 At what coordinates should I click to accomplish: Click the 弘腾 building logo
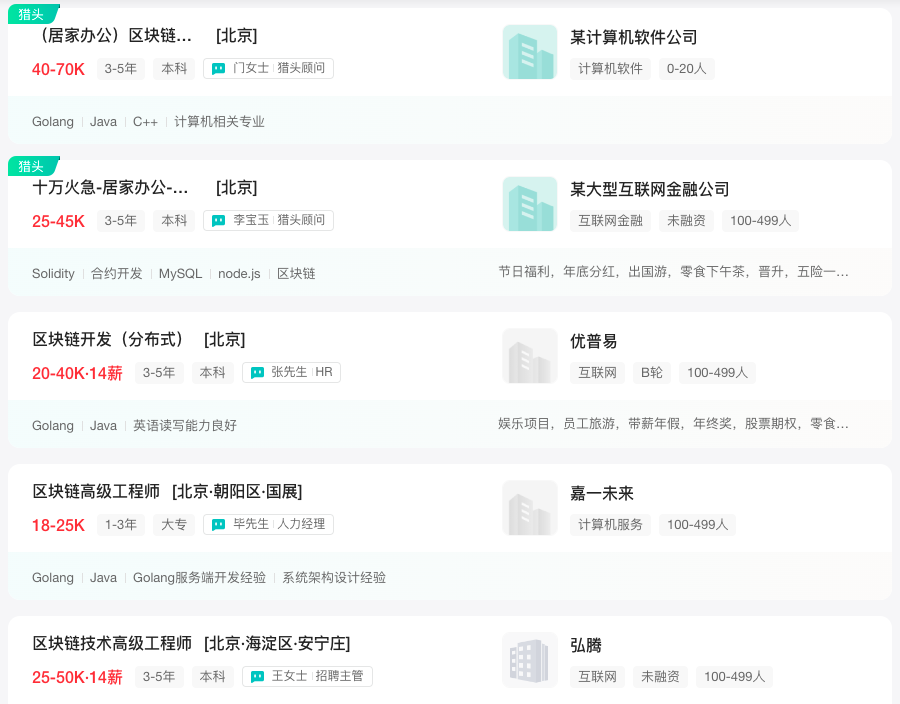(529, 660)
